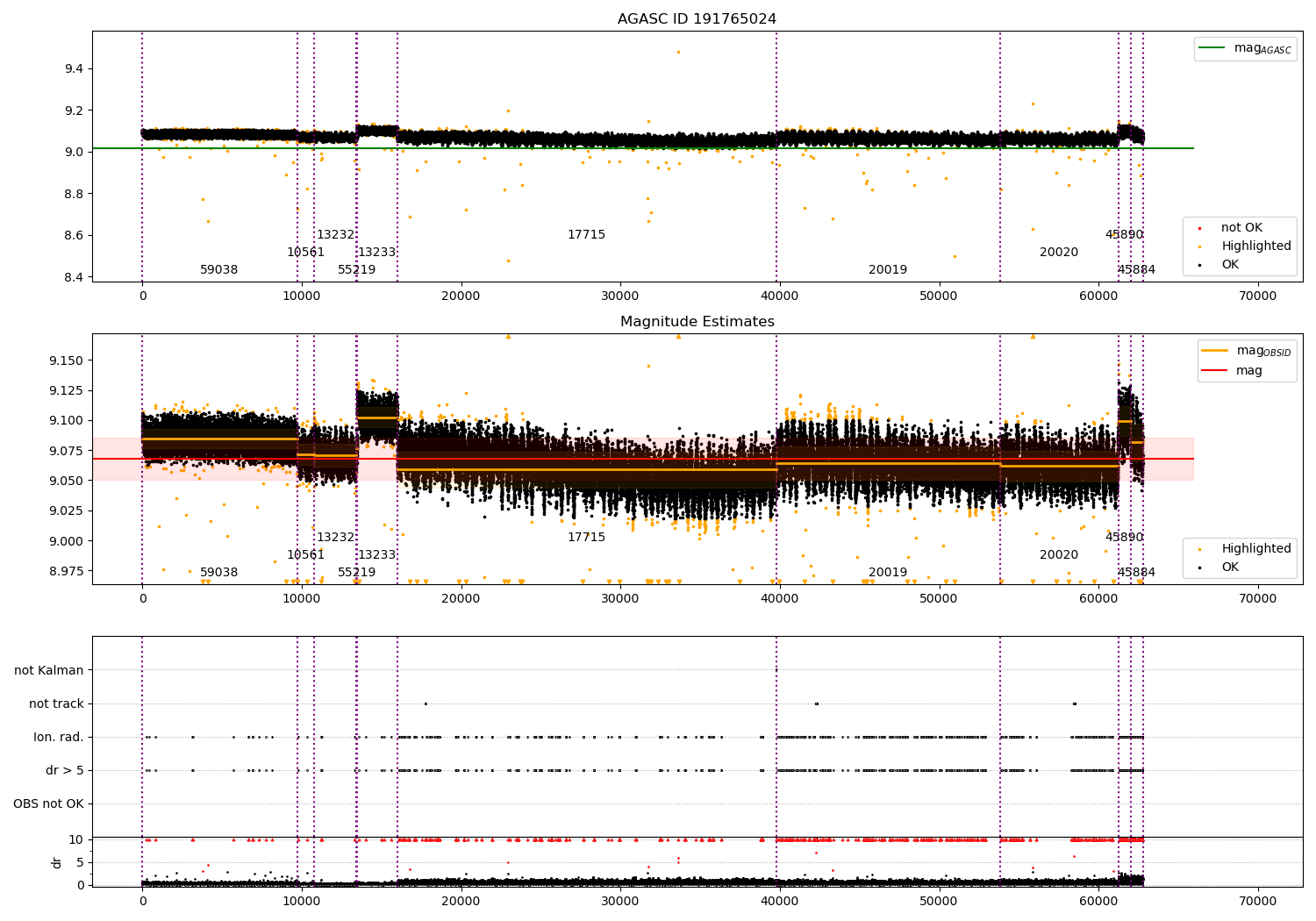Click obsid label 17715 in the top plot

click(x=586, y=235)
